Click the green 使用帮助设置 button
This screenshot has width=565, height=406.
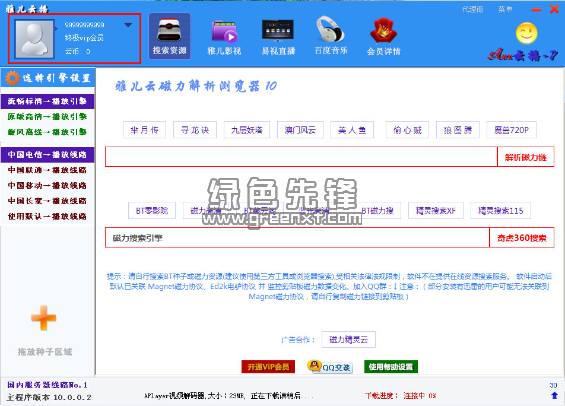[x=391, y=367]
